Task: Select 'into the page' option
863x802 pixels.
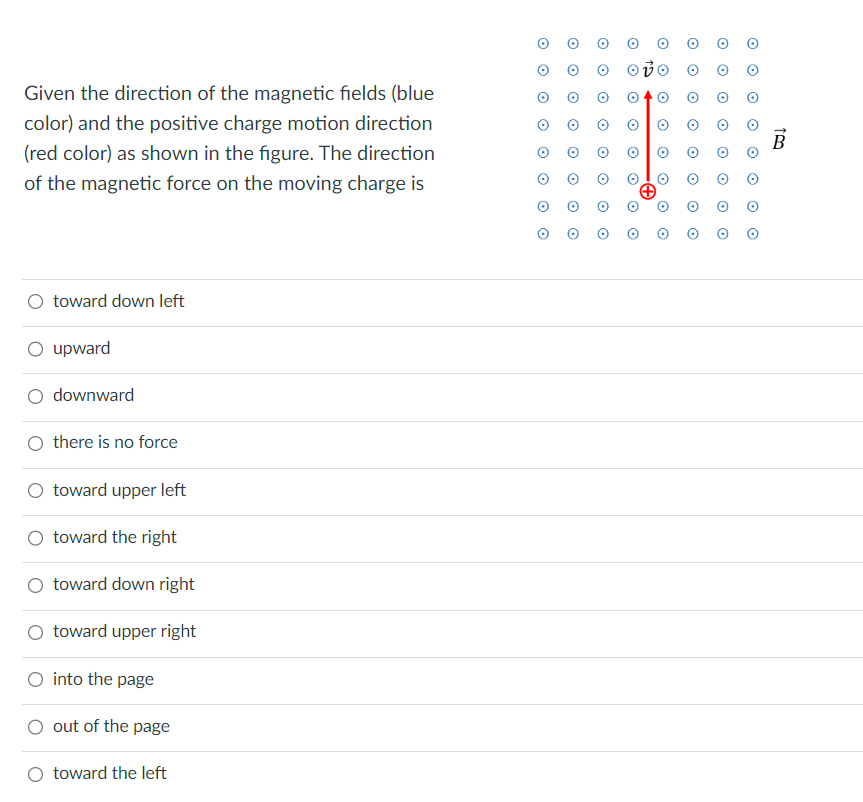Action: [x=35, y=679]
